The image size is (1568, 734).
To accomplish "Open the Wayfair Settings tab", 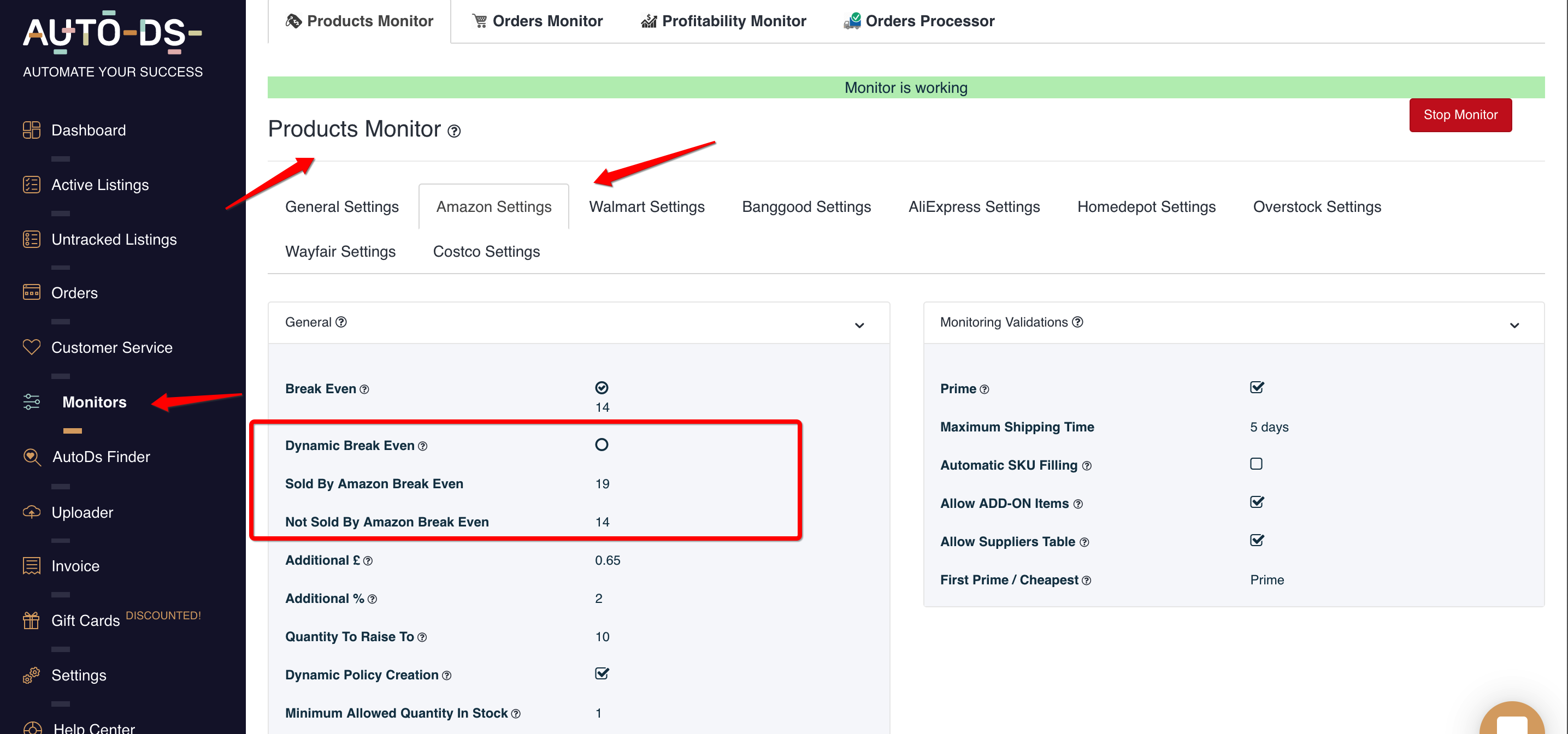I will coord(340,252).
